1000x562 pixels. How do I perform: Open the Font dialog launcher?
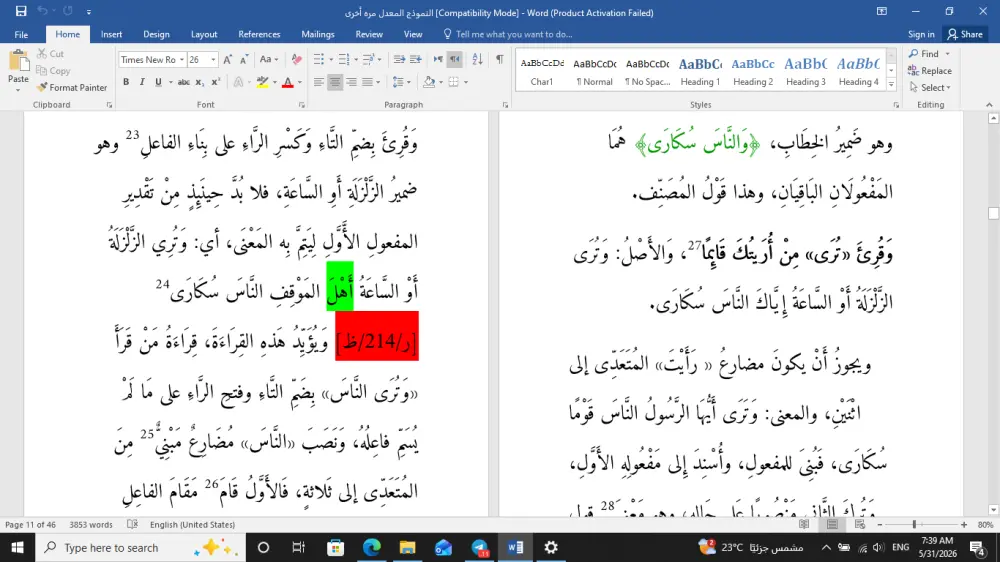(x=302, y=105)
